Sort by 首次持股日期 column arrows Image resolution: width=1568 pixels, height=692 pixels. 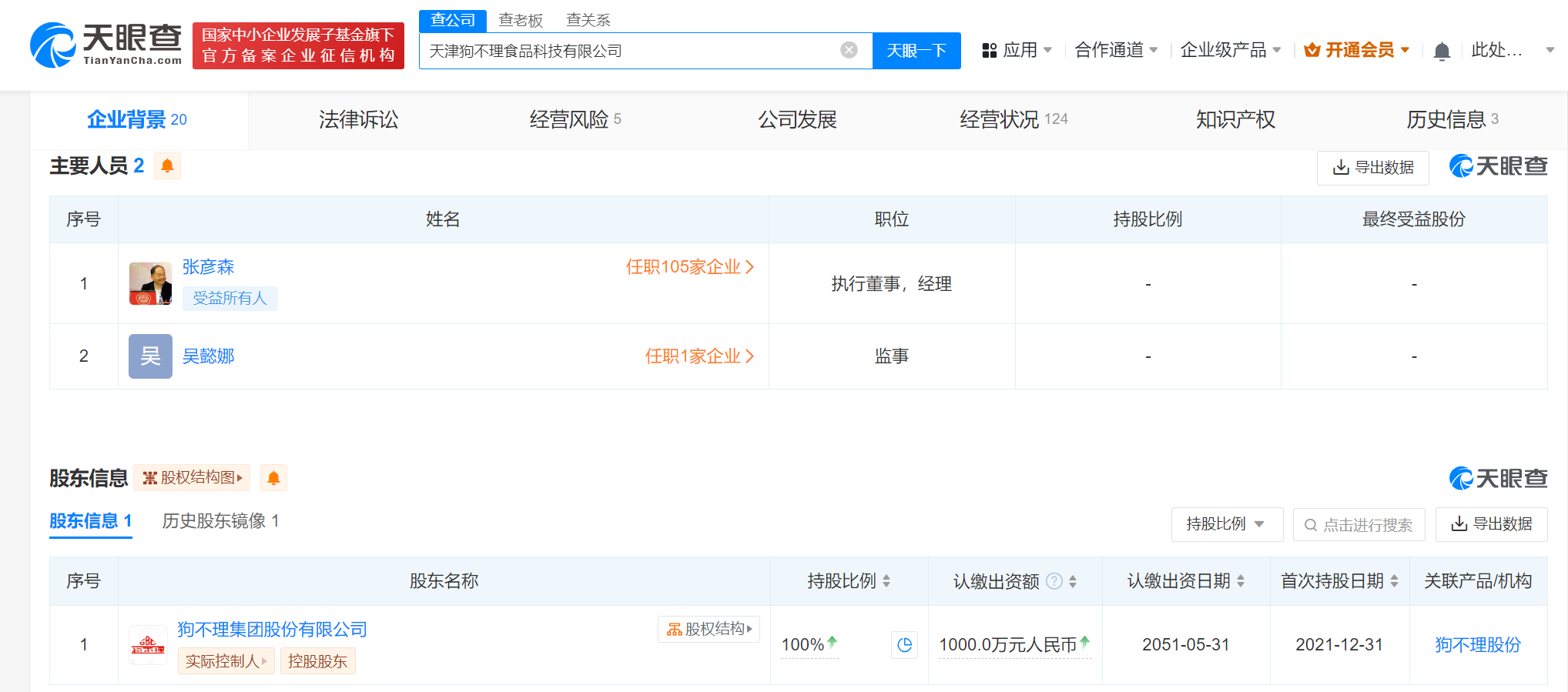1394,581
